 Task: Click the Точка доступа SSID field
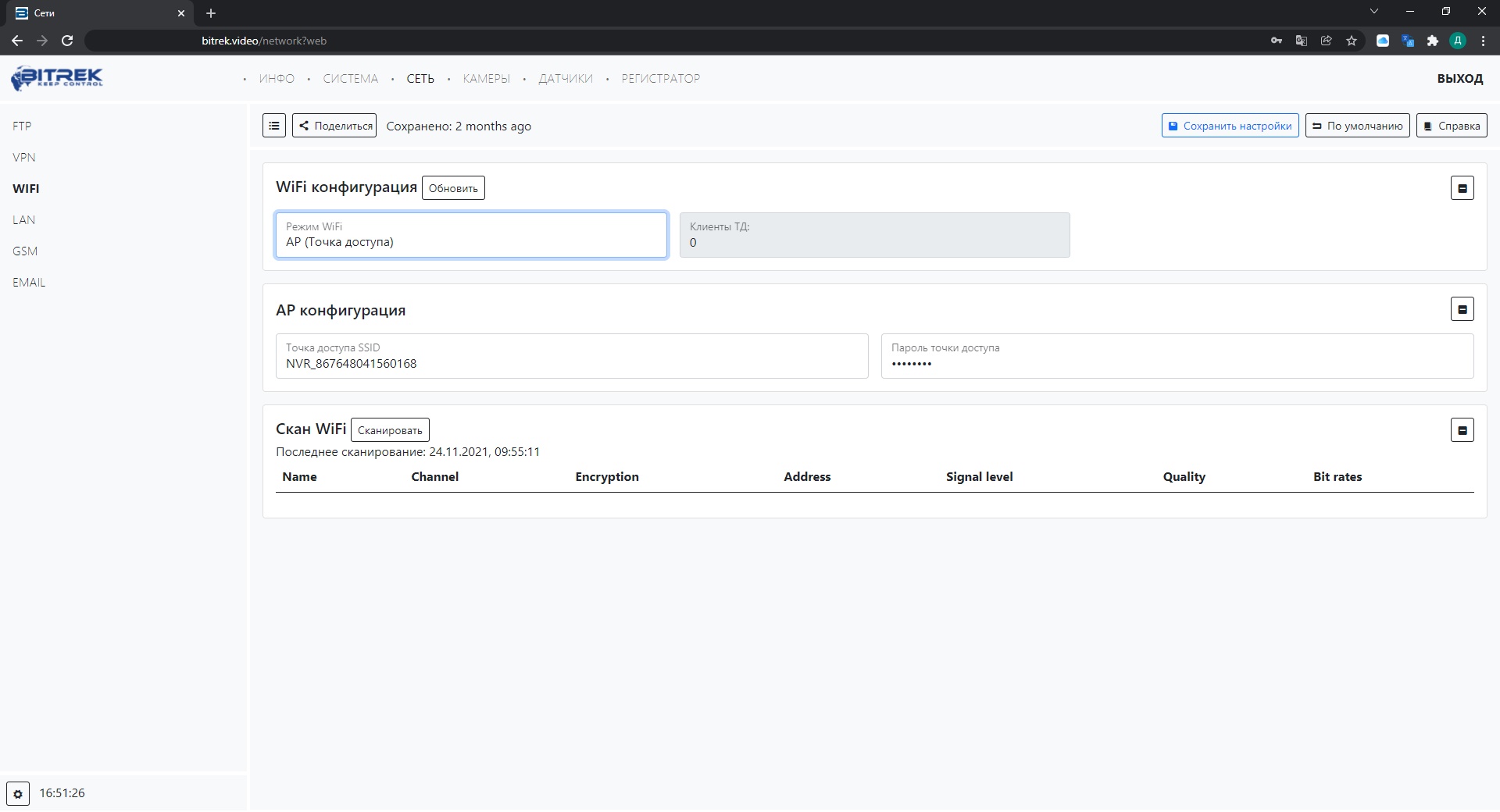click(571, 357)
